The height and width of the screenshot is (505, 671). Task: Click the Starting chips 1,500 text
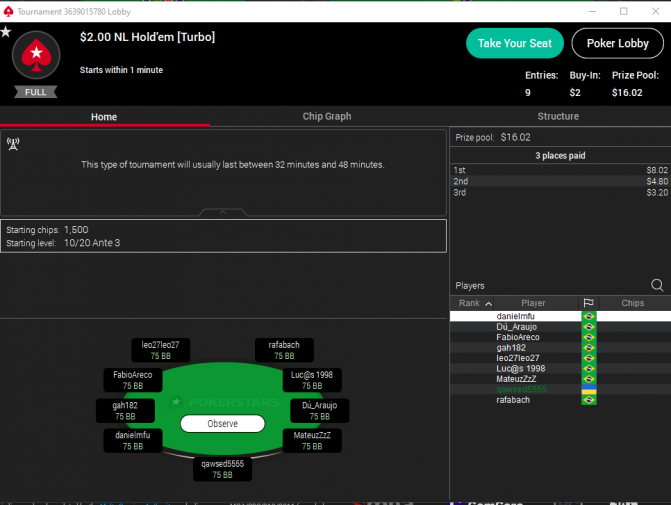click(x=48, y=230)
